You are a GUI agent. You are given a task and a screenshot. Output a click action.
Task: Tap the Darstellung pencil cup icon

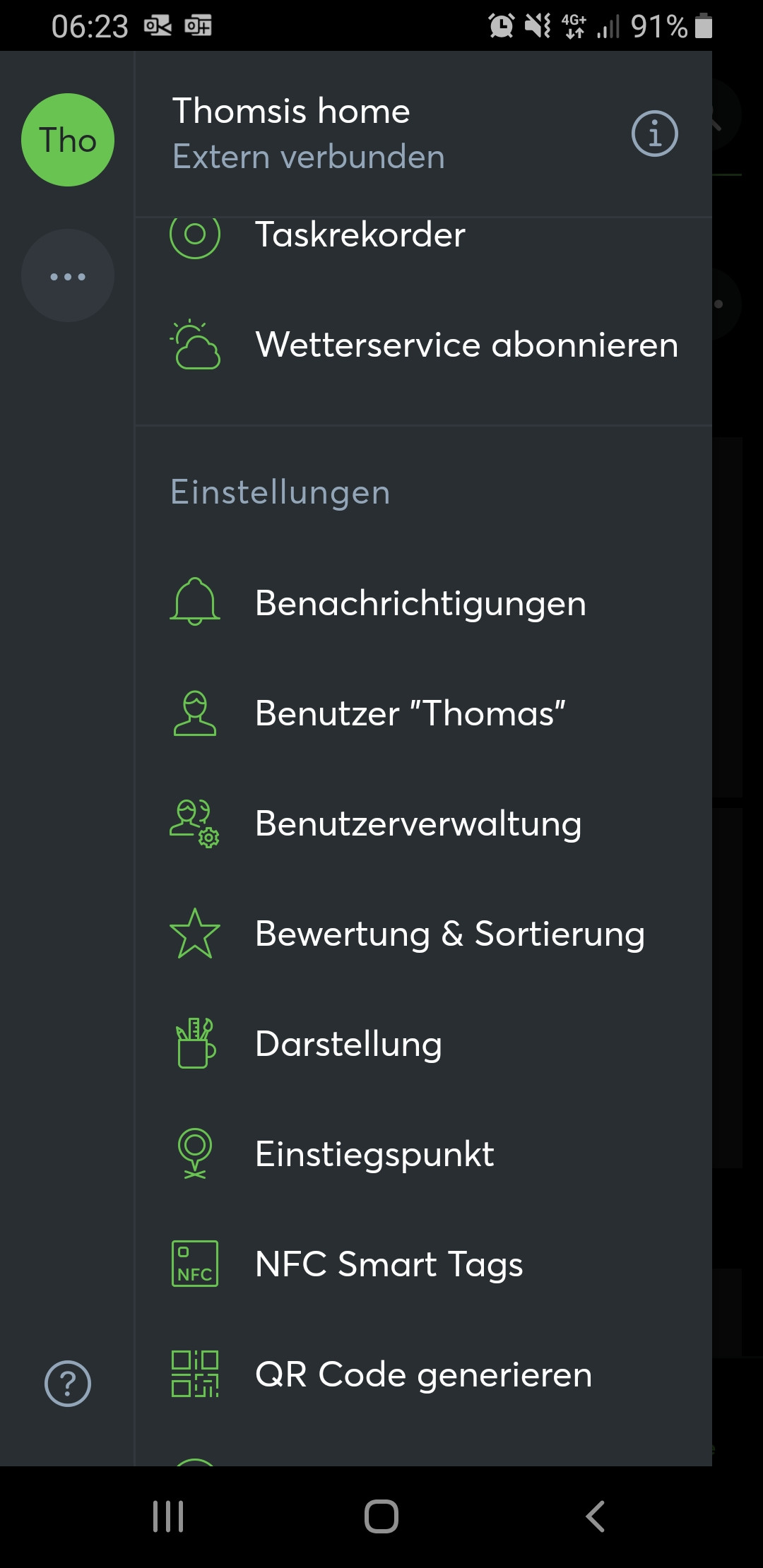pyautogui.click(x=195, y=1043)
